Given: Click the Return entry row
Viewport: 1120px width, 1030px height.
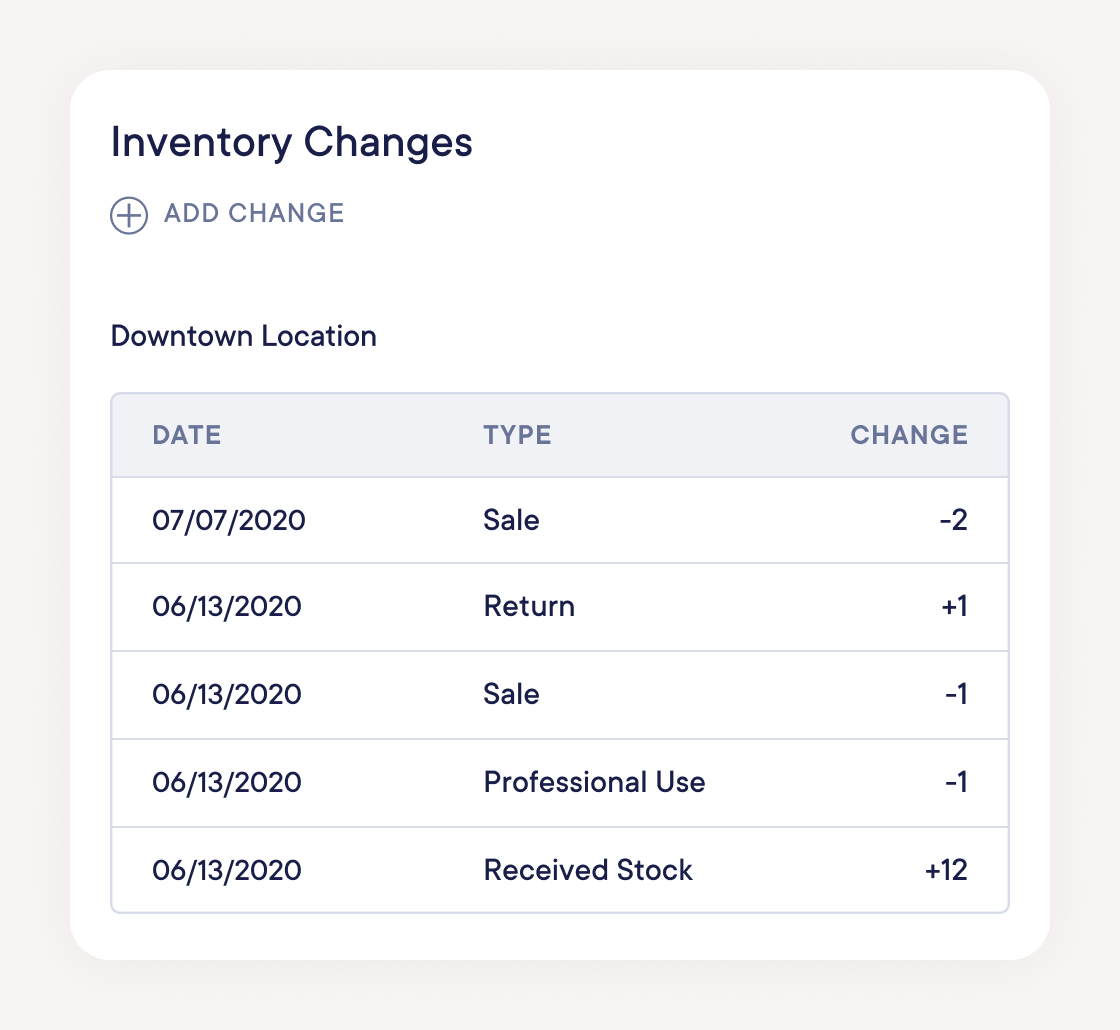Looking at the screenshot, I should pos(560,607).
